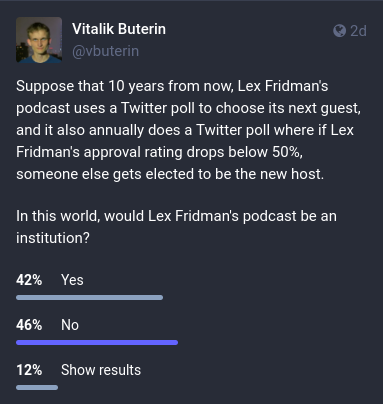
Task: Click the 46% vote percentage
Action: [29, 325]
